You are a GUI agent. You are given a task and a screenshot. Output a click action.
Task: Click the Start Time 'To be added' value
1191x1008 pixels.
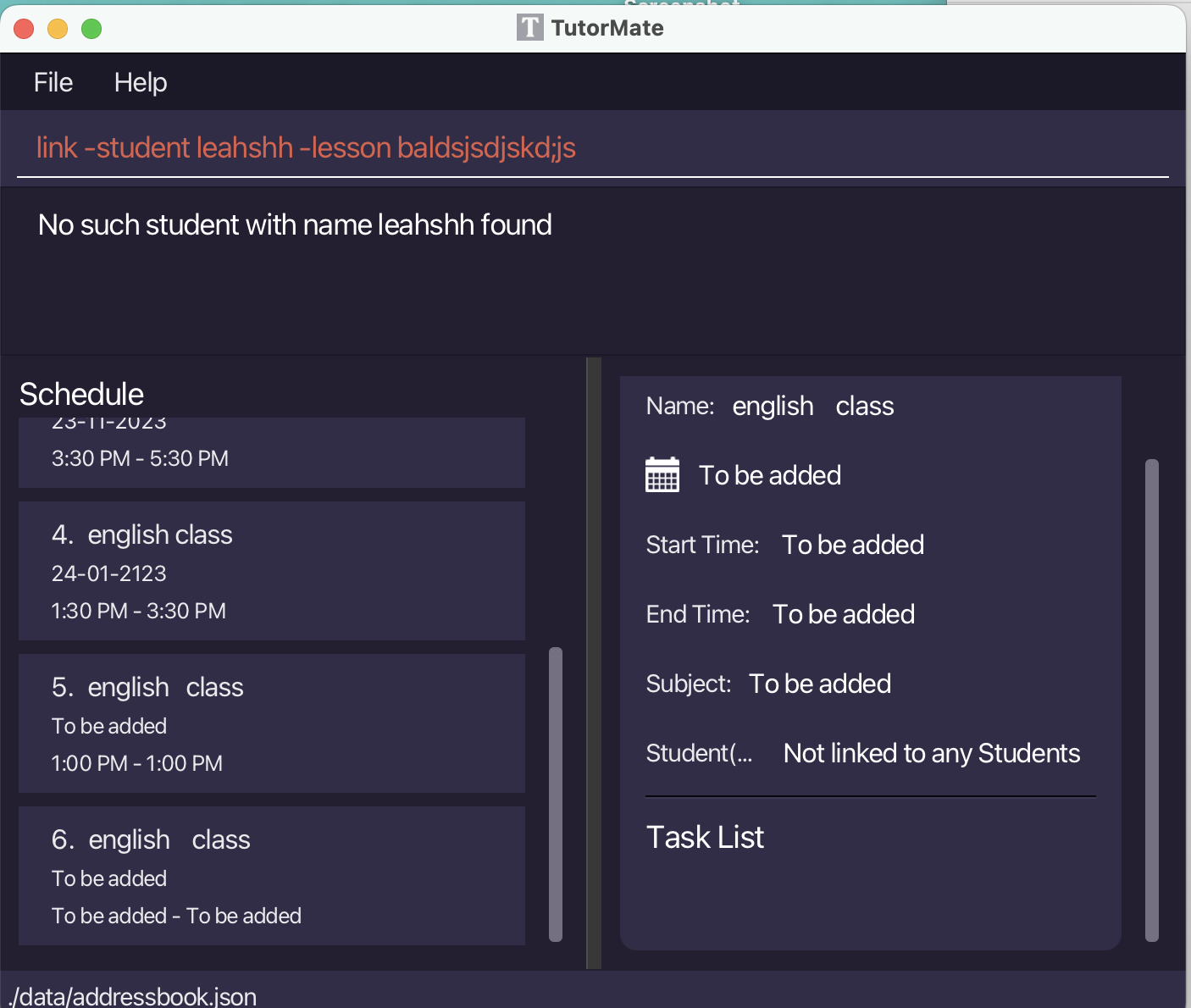[853, 545]
